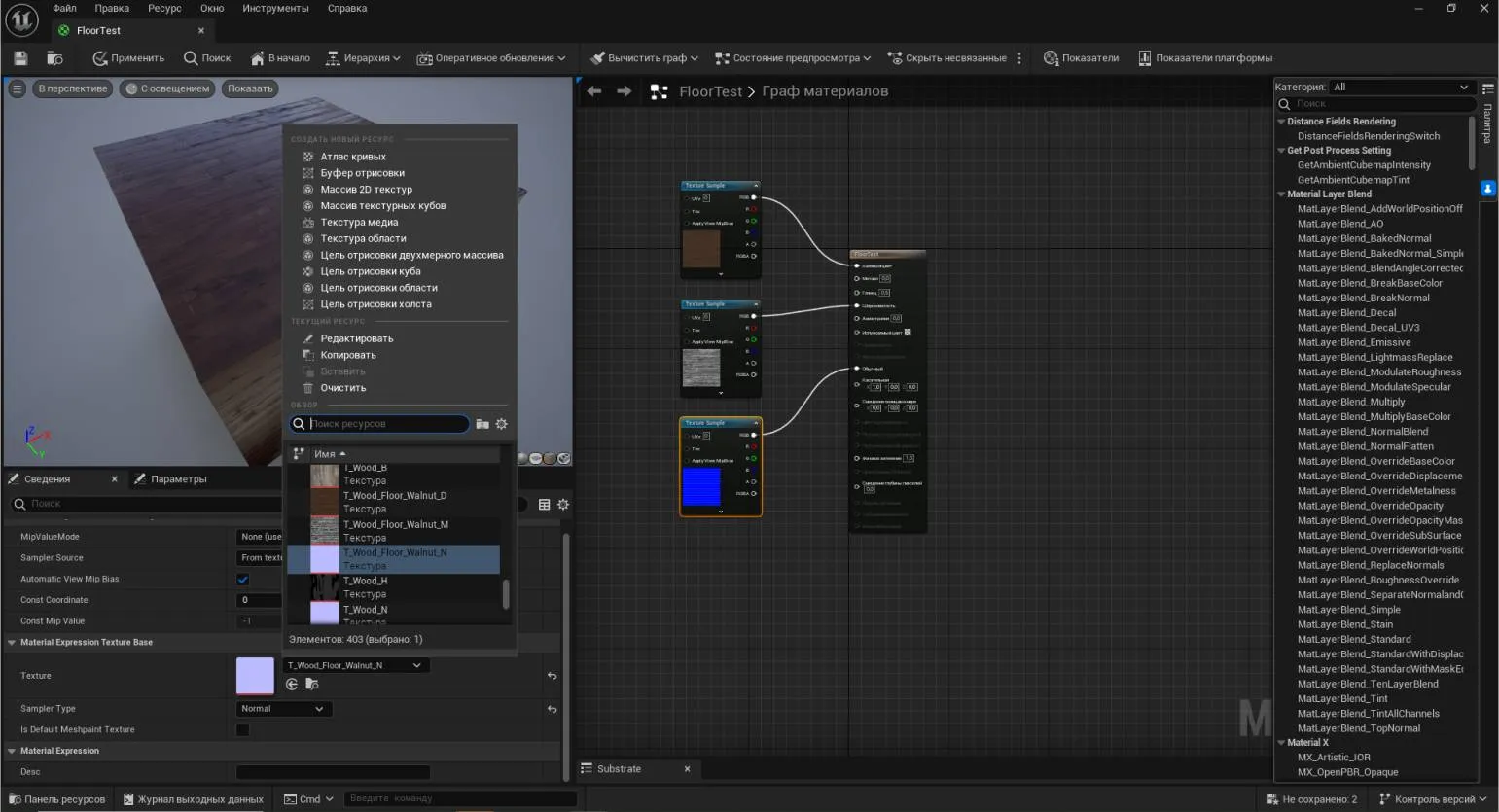This screenshot has height=812, width=1499.
Task: Click the Texture preview color swatch
Action: 255,676
